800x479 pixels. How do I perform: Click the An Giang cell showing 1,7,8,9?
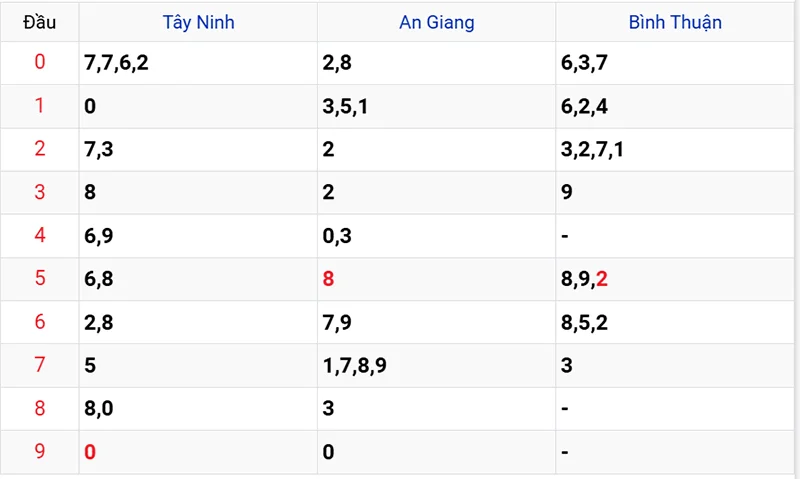pyautogui.click(x=436, y=365)
